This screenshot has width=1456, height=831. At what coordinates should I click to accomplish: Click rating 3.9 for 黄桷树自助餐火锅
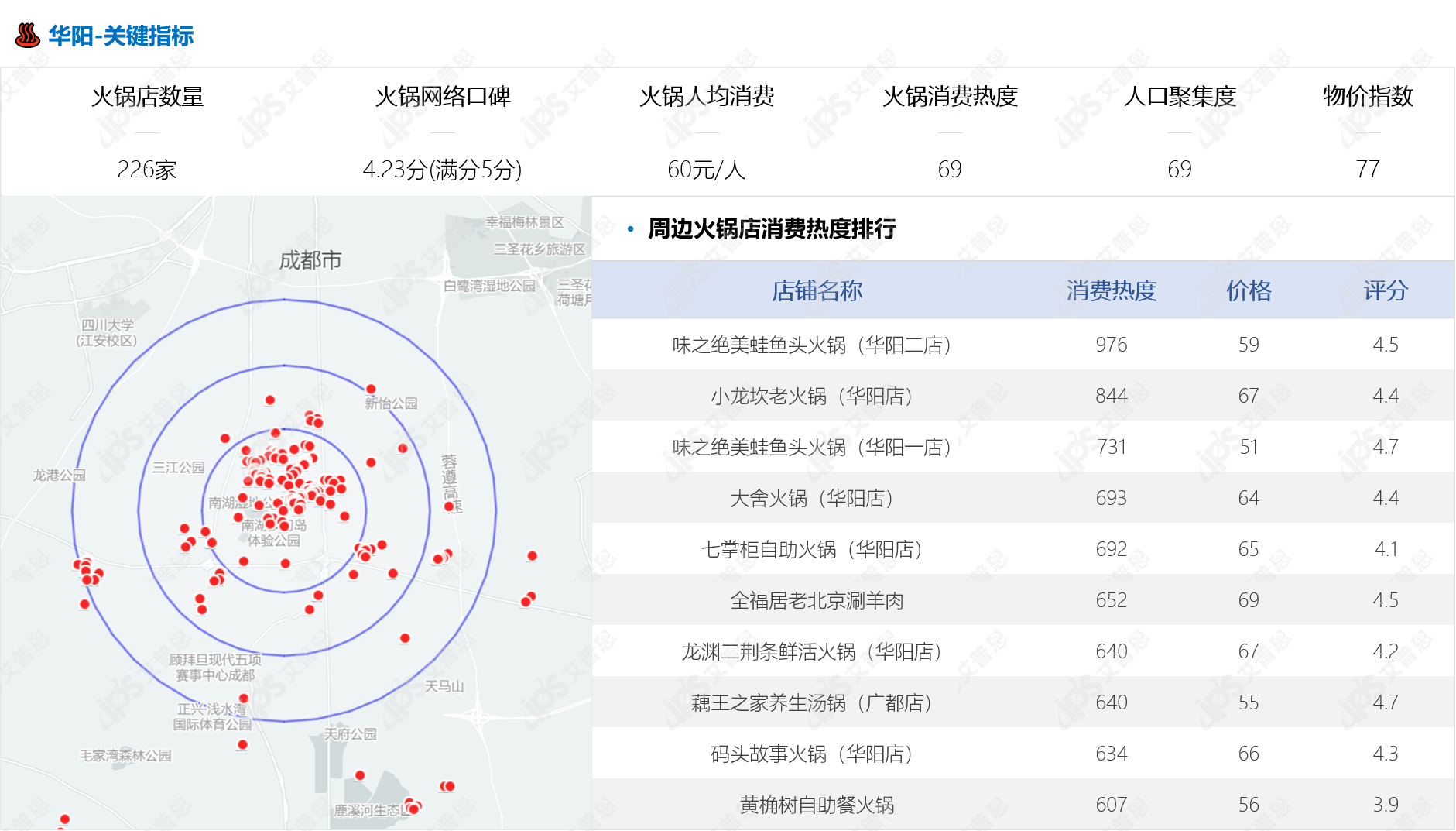click(1386, 805)
